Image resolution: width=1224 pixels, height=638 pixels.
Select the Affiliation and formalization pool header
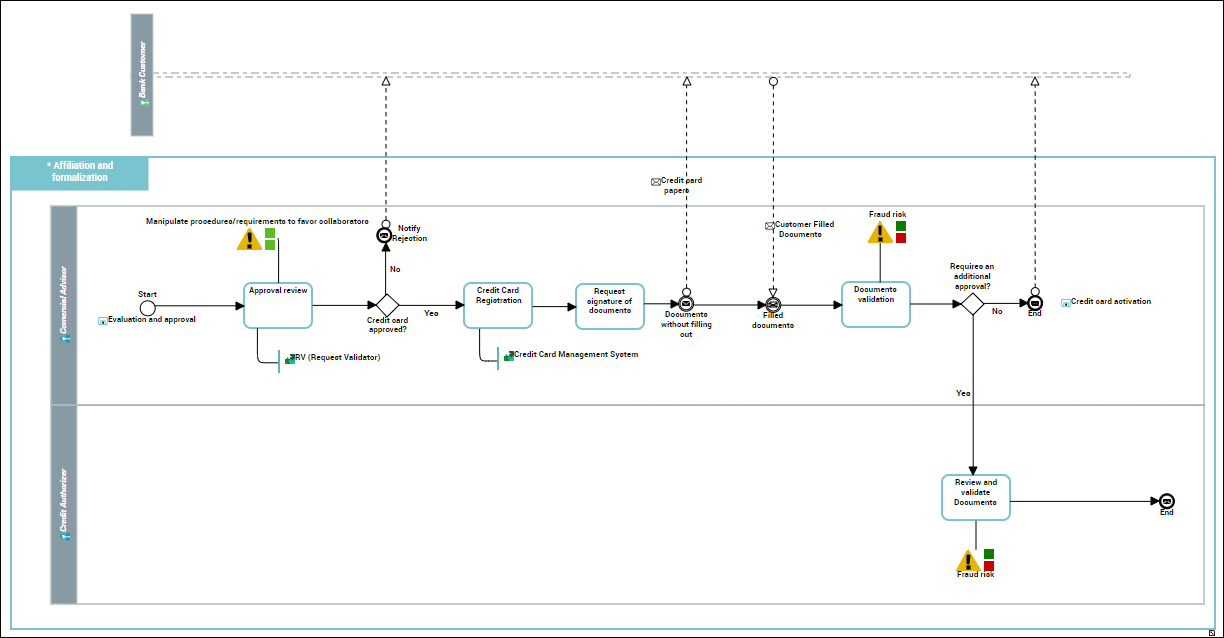[80, 173]
